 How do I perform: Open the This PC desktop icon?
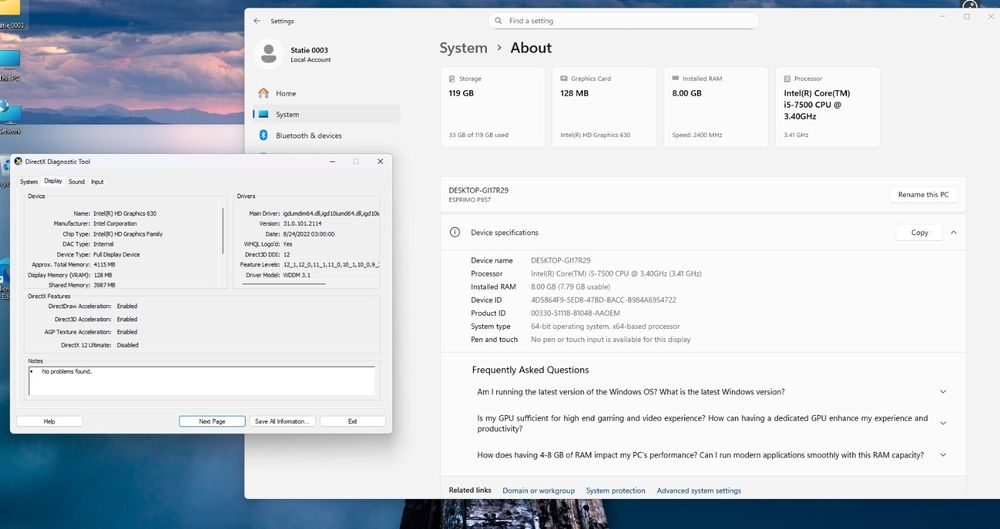tap(10, 64)
